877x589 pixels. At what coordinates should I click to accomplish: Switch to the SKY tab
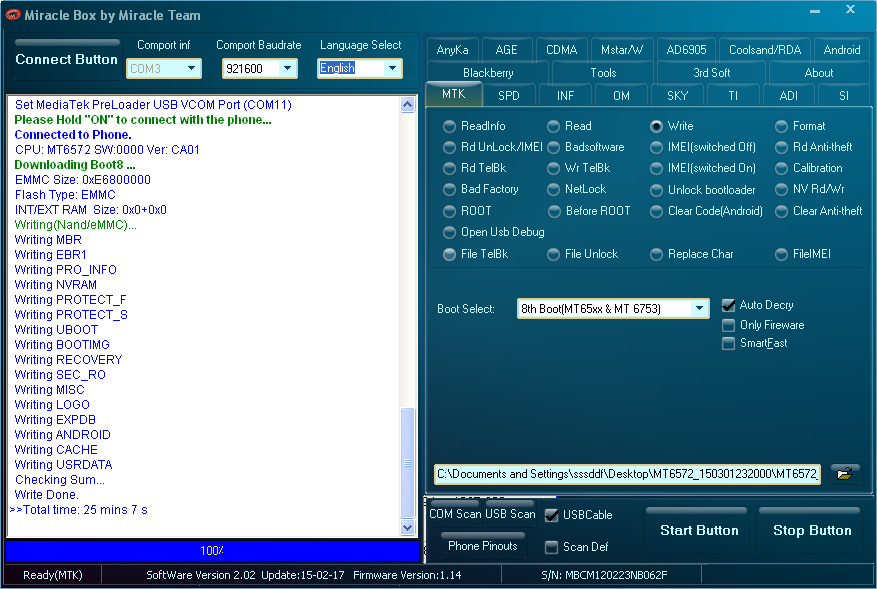pos(677,96)
